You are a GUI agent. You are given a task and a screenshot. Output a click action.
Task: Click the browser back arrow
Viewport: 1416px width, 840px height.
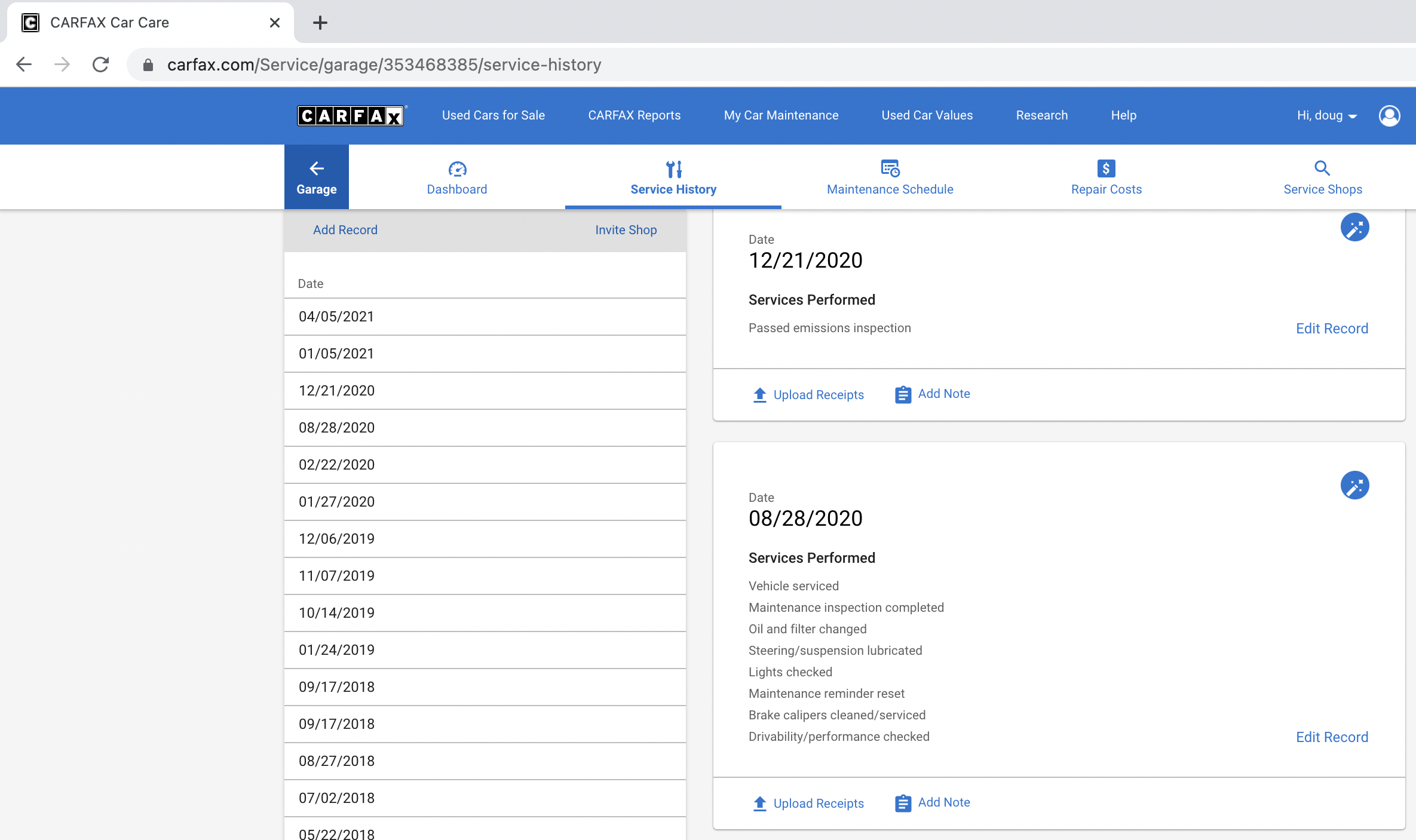tap(24, 65)
